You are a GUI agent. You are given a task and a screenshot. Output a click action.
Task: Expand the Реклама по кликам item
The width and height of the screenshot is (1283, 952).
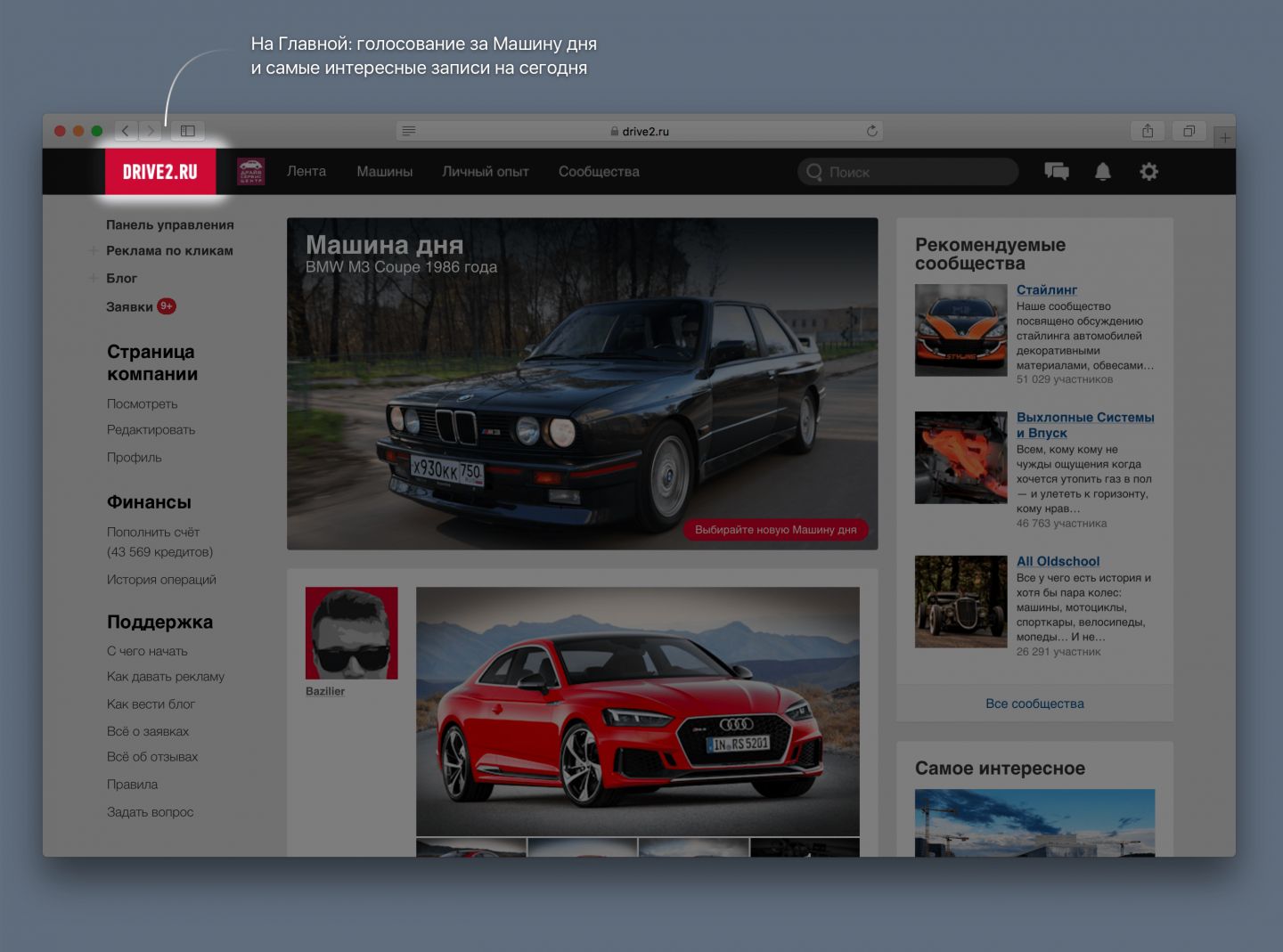tap(94, 251)
